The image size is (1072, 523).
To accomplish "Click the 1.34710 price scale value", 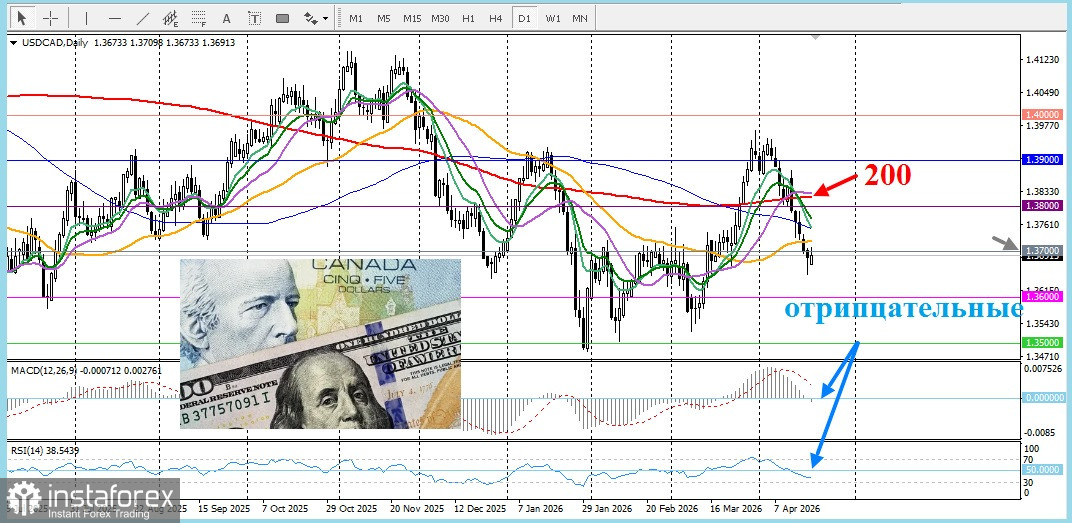I will (x=1043, y=356).
